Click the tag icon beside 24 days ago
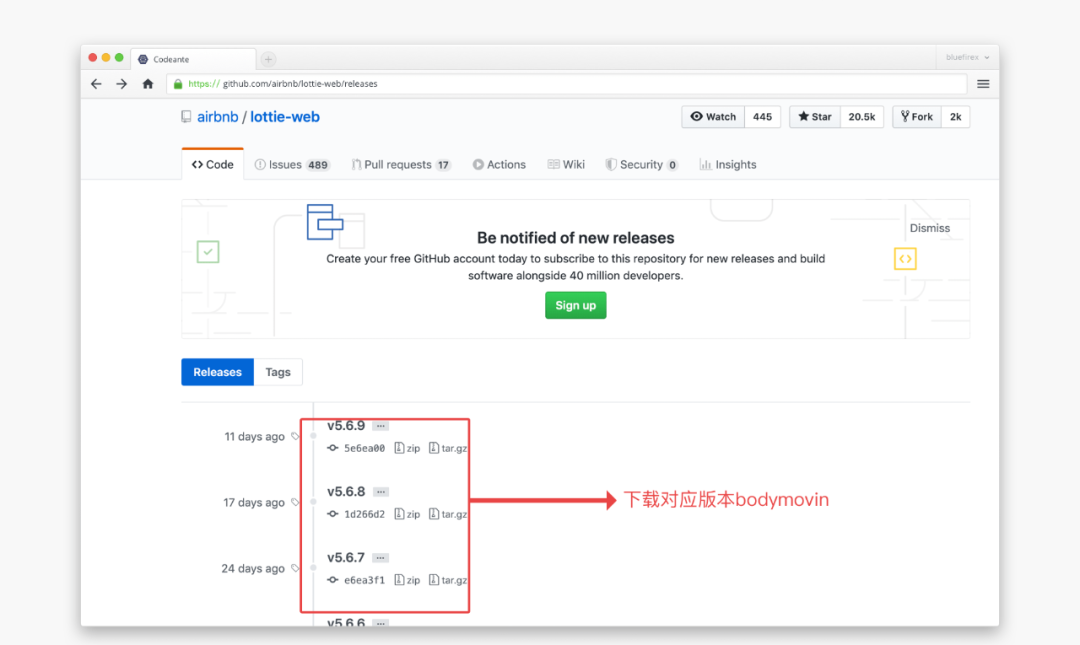The width and height of the screenshot is (1080, 645). tap(295, 569)
